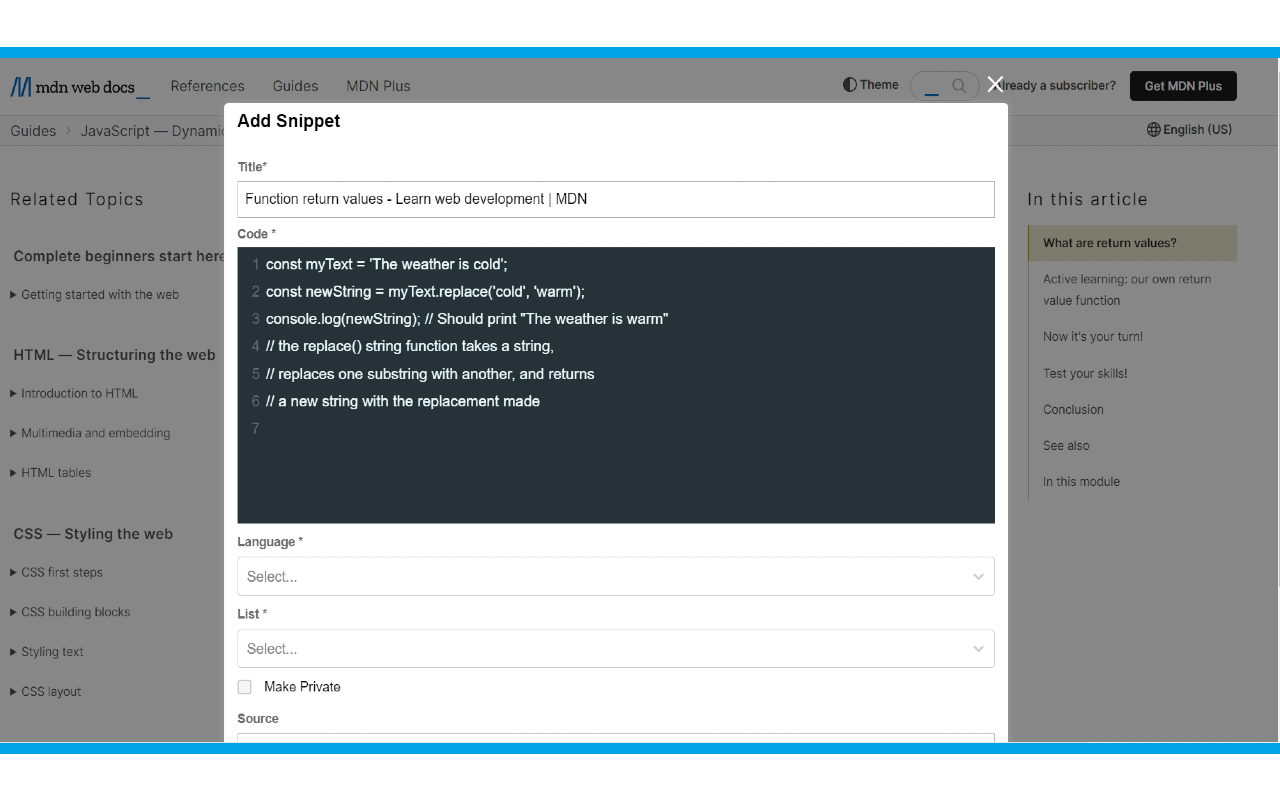Click the snippet Title input field
Image resolution: width=1280 pixels, height=800 pixels.
tap(615, 199)
